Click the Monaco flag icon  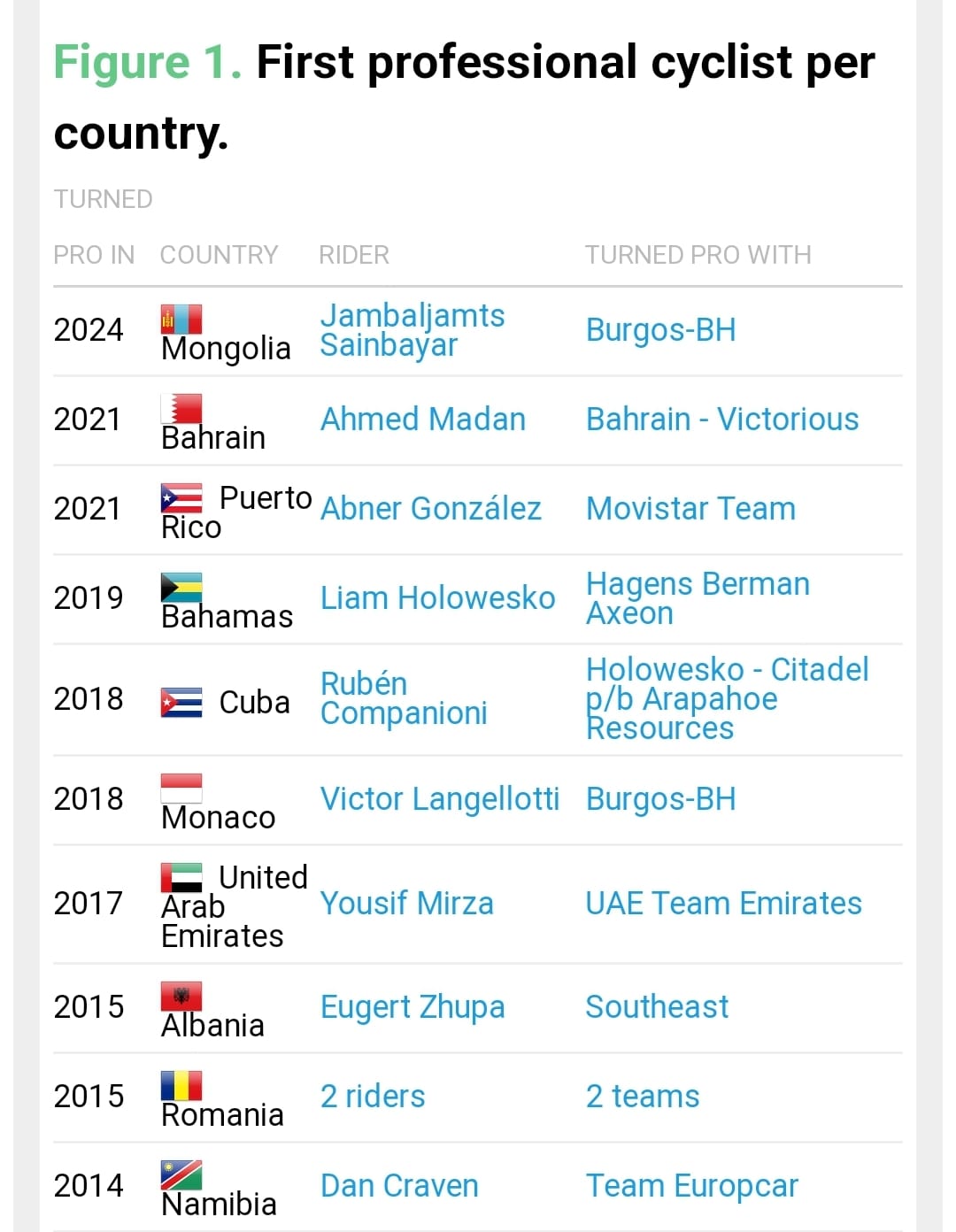point(181,788)
